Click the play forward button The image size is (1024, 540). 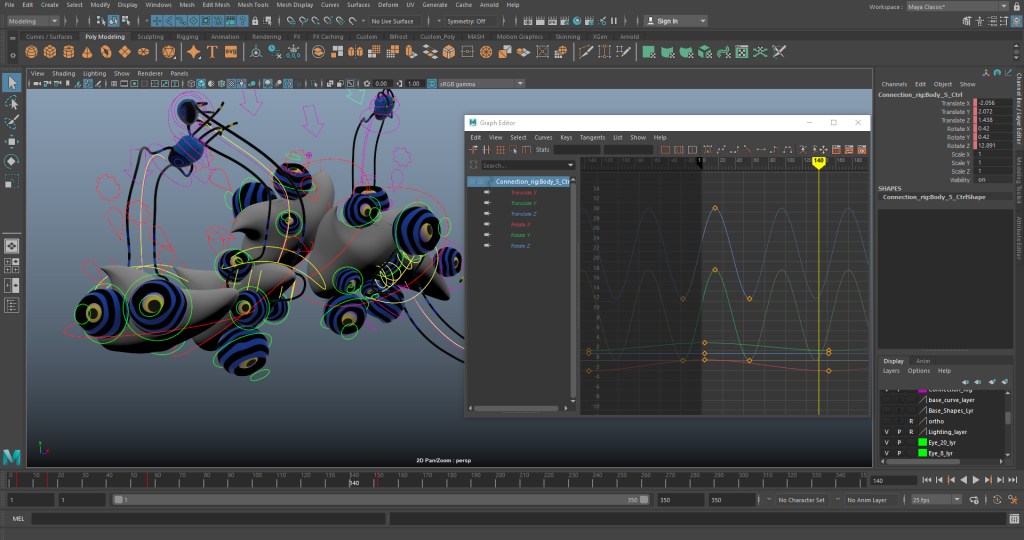974,481
